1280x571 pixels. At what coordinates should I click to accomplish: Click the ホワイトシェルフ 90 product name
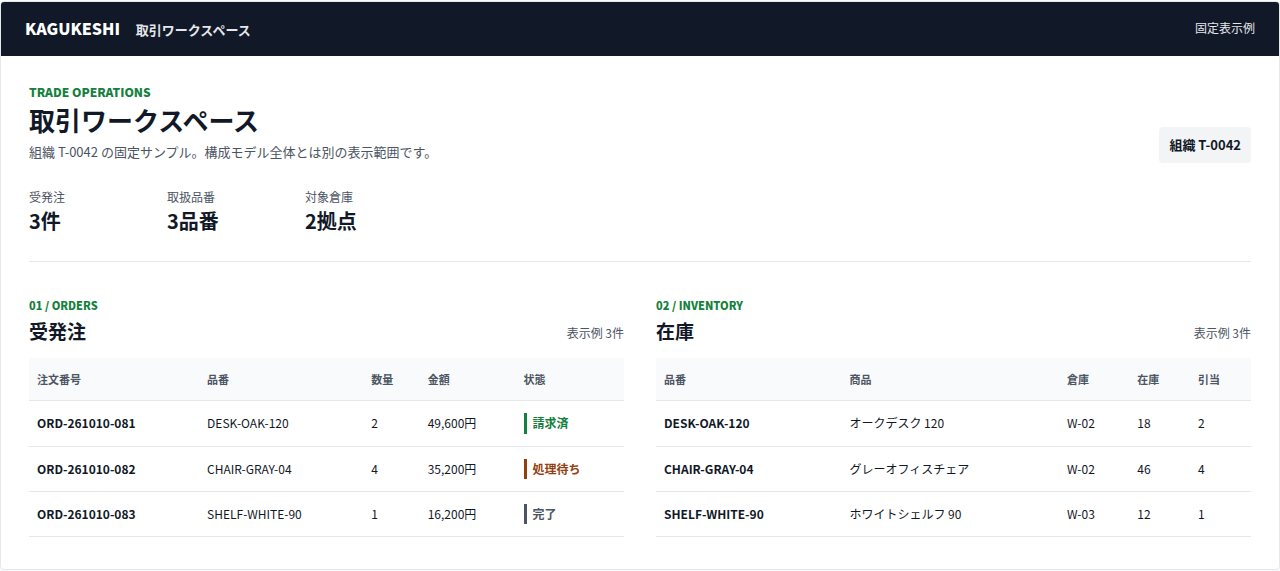click(906, 515)
